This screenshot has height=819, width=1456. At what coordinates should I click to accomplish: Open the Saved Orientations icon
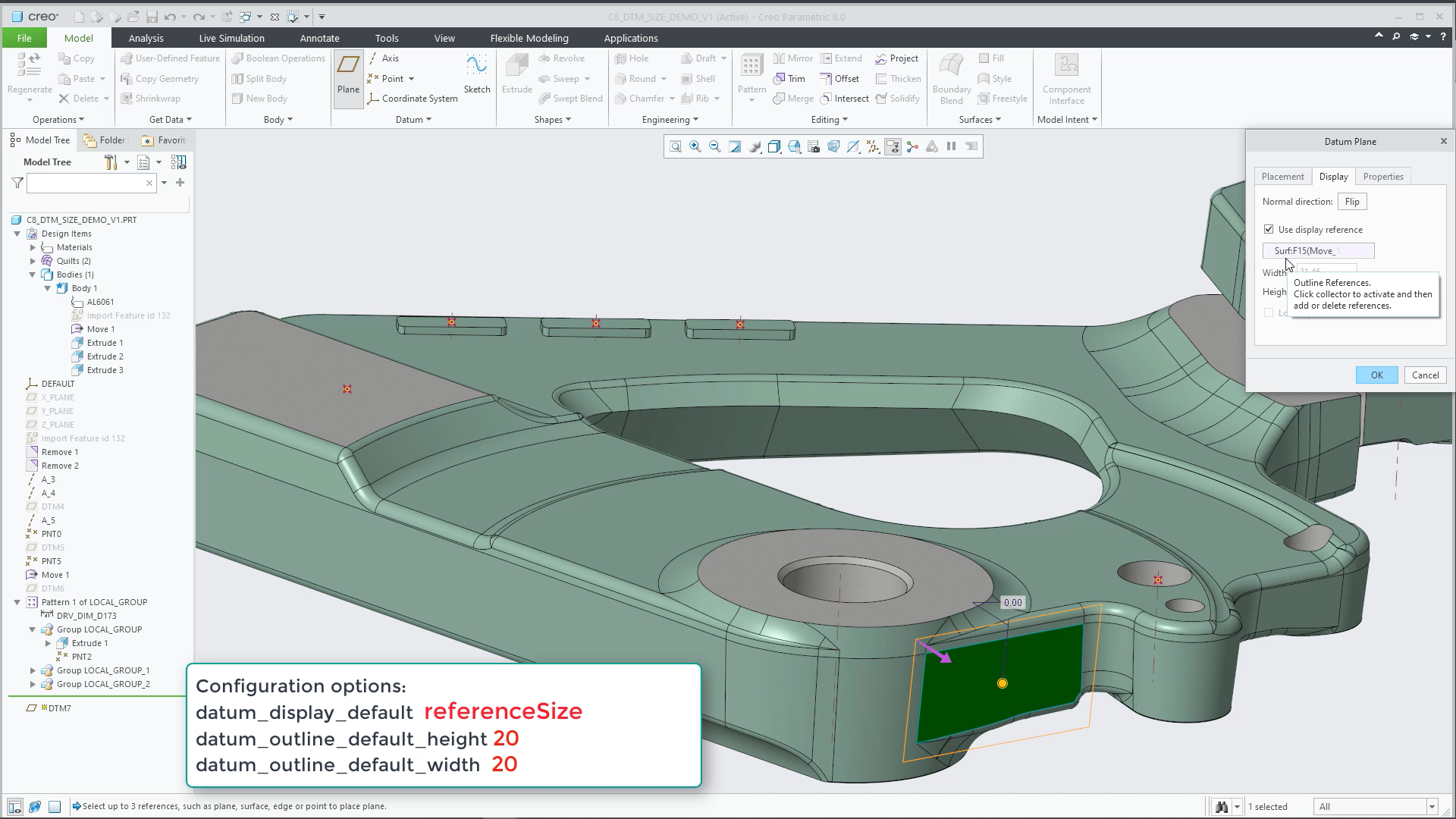794,146
